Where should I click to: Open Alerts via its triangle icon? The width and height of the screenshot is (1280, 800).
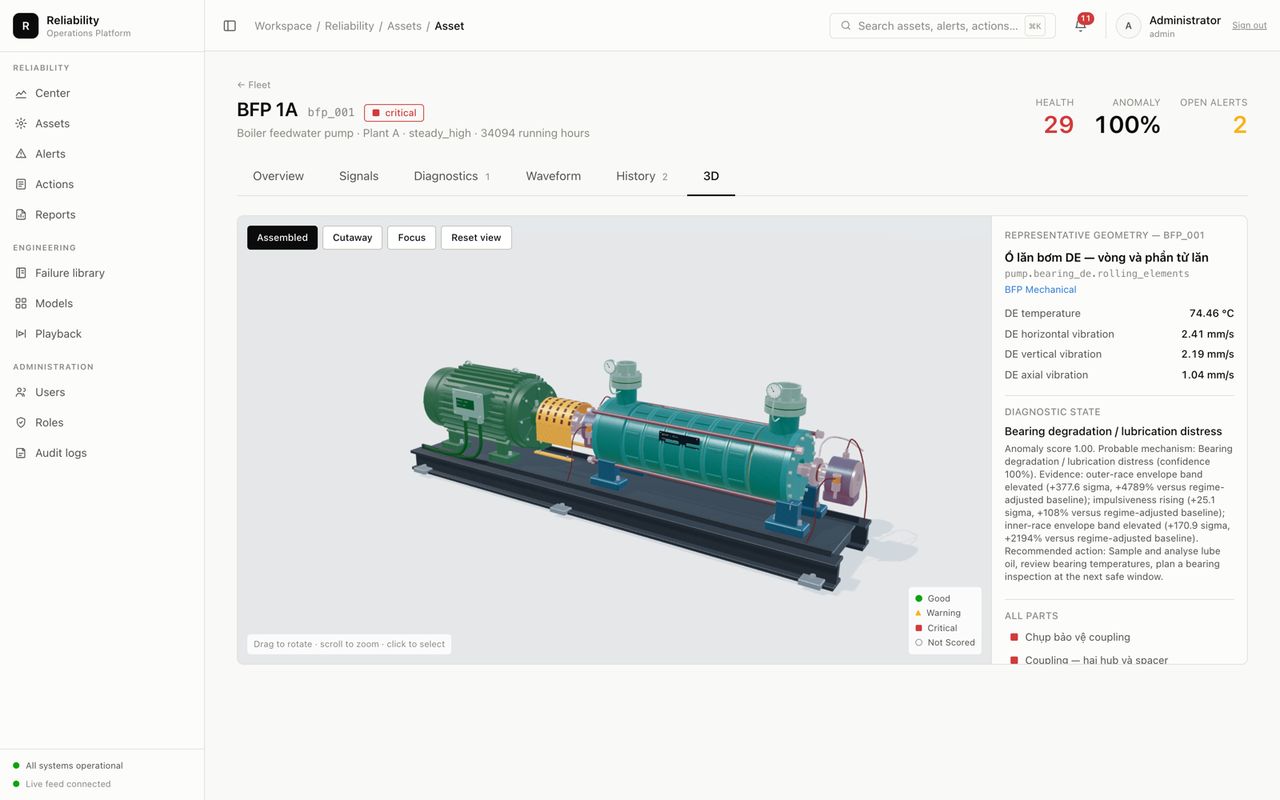pos(21,154)
